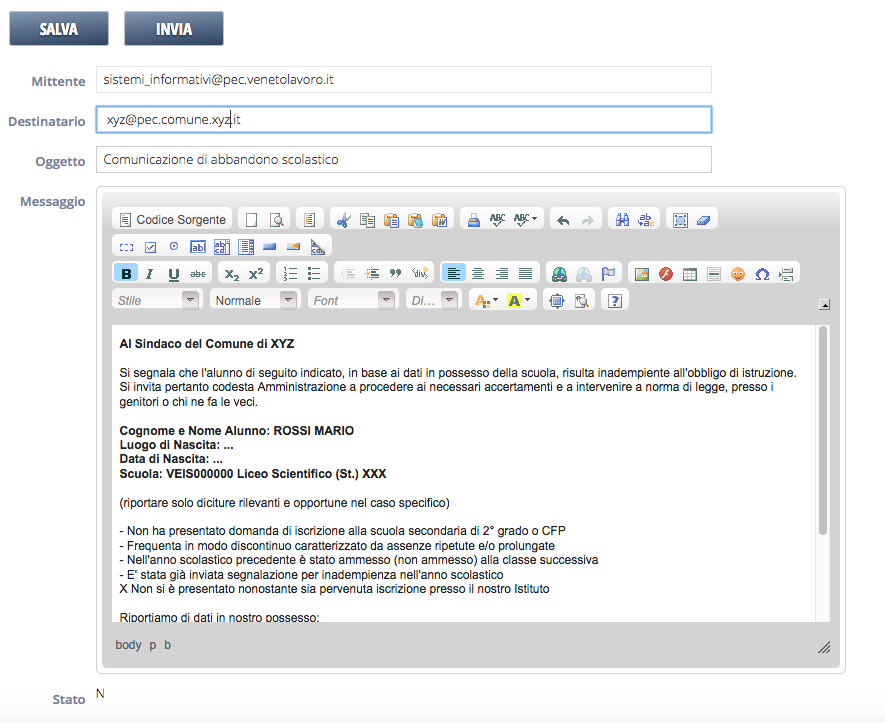Click the cut scissors icon
Image resolution: width=885 pixels, height=723 pixels.
(x=343, y=219)
